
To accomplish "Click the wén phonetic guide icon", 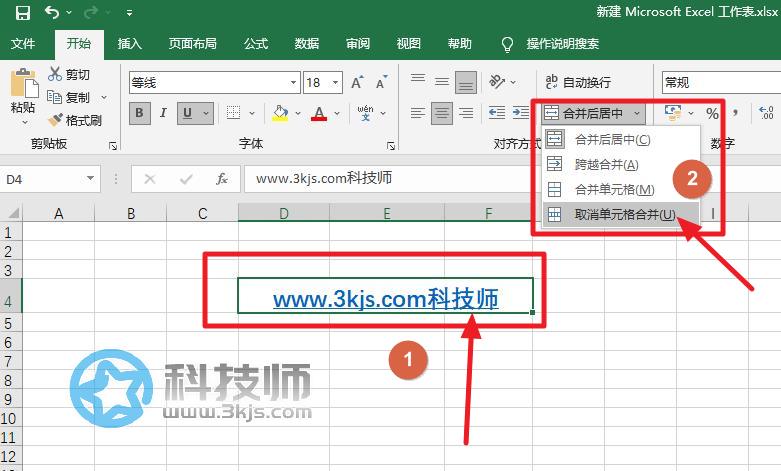I will 365,113.
